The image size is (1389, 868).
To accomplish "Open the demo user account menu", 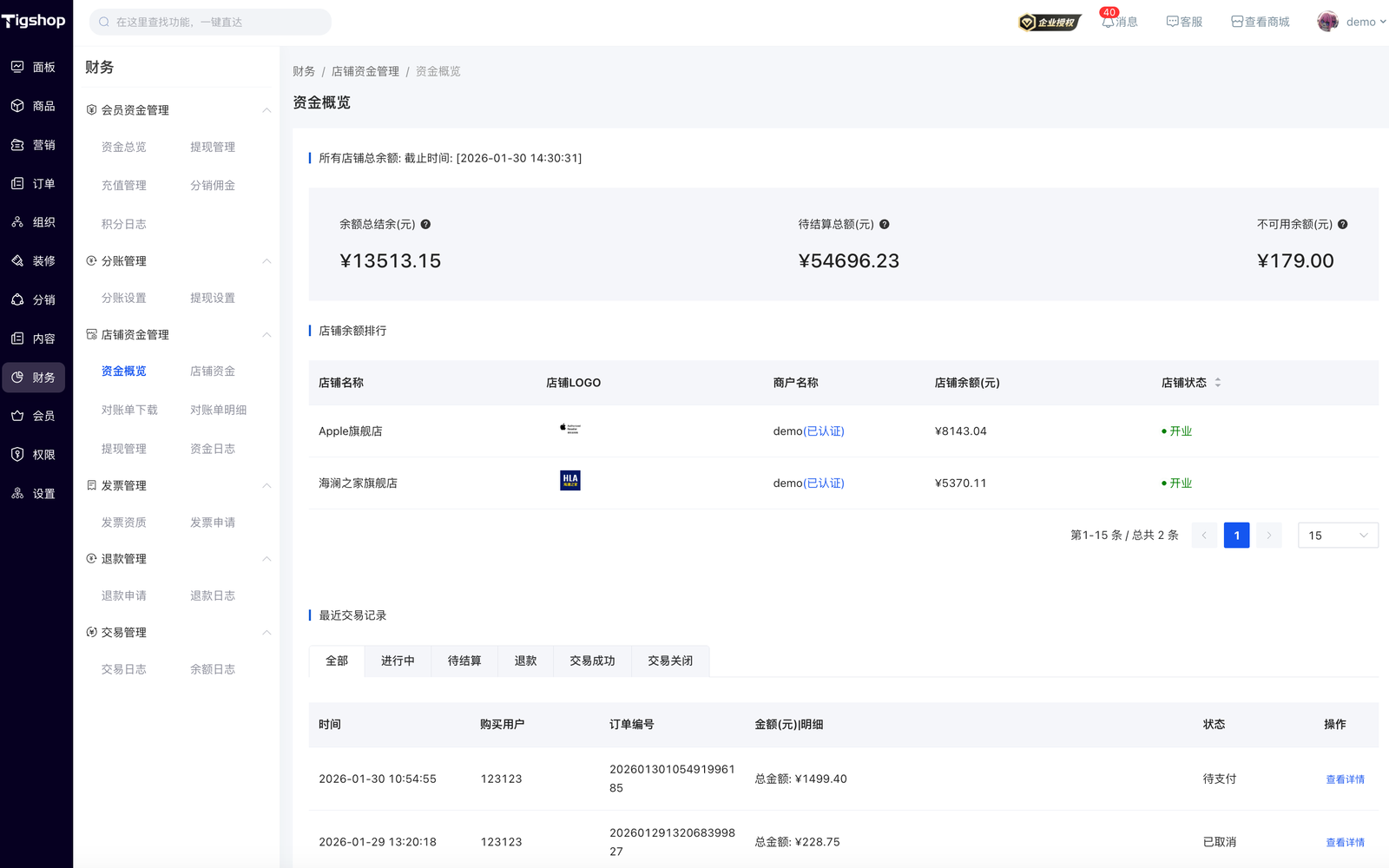I will coord(1351,22).
